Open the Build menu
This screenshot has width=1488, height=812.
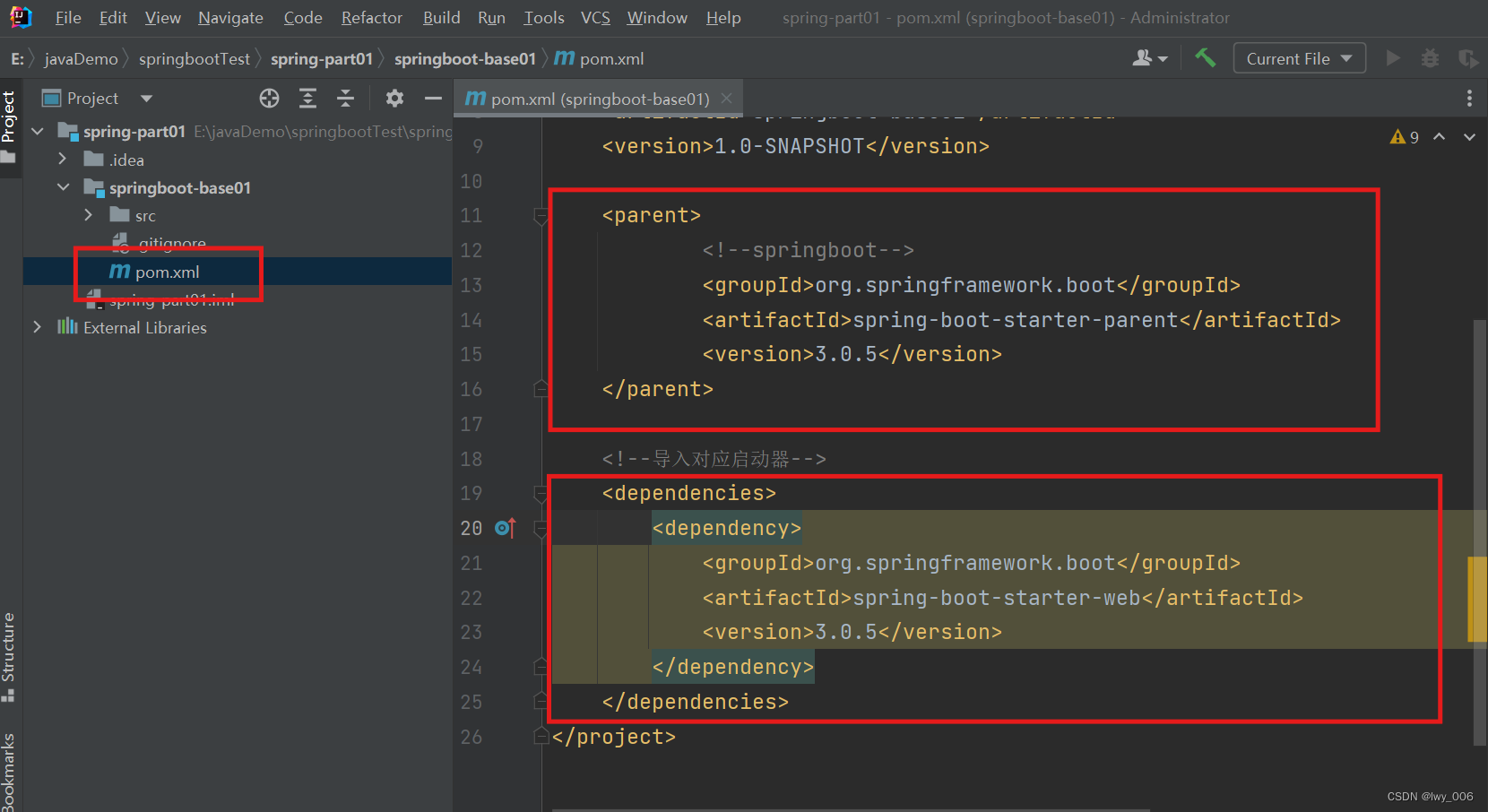point(441,18)
